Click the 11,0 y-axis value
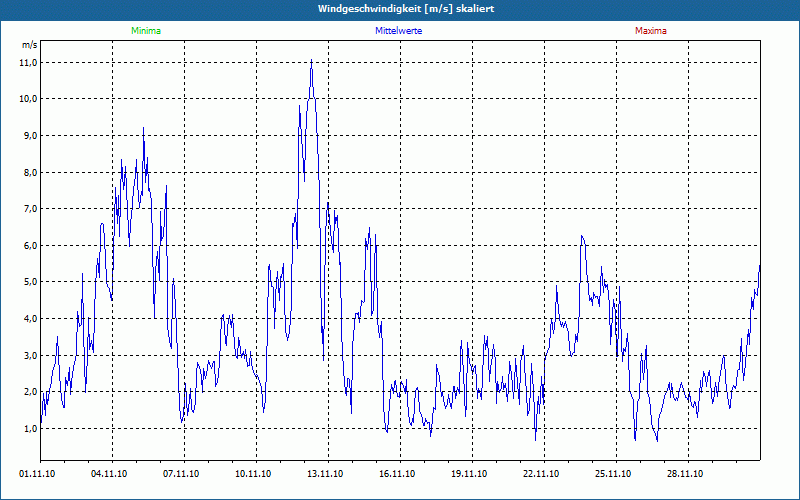The height and width of the screenshot is (500, 800). (x=29, y=63)
